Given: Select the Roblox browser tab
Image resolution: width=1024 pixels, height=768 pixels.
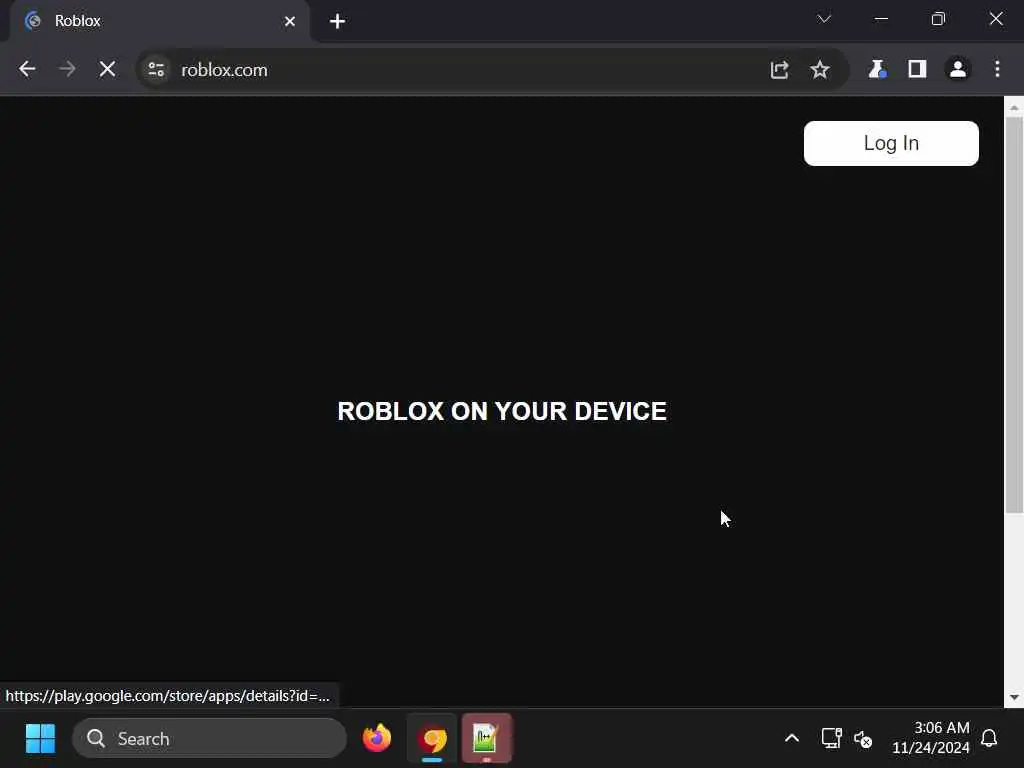Looking at the screenshot, I should pyautogui.click(x=160, y=22).
